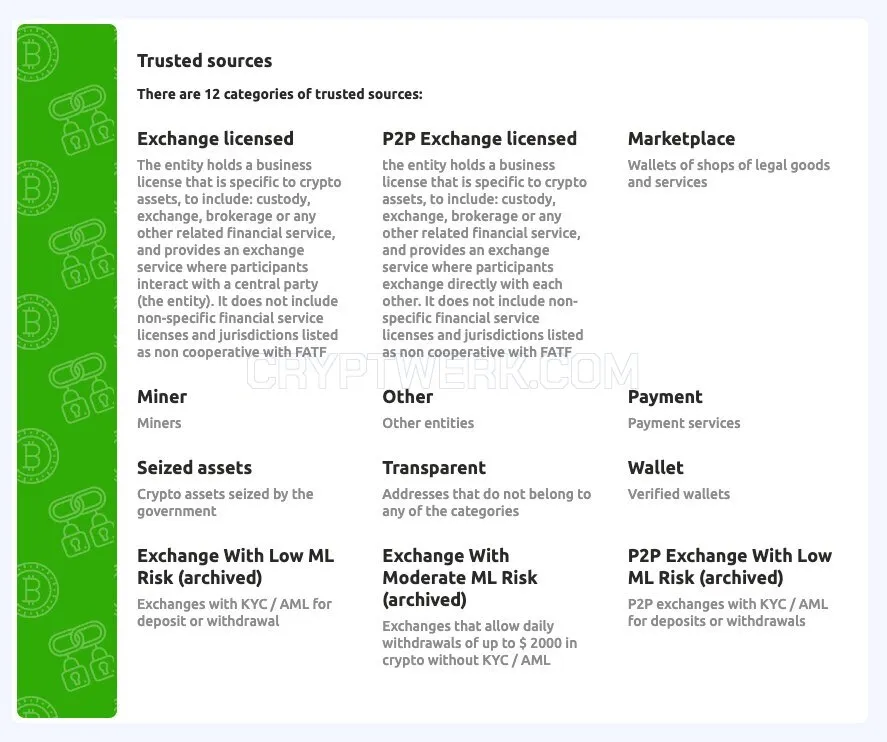Screen dimensions: 887x742
Task: Open the Payment category heading
Action: (x=665, y=397)
